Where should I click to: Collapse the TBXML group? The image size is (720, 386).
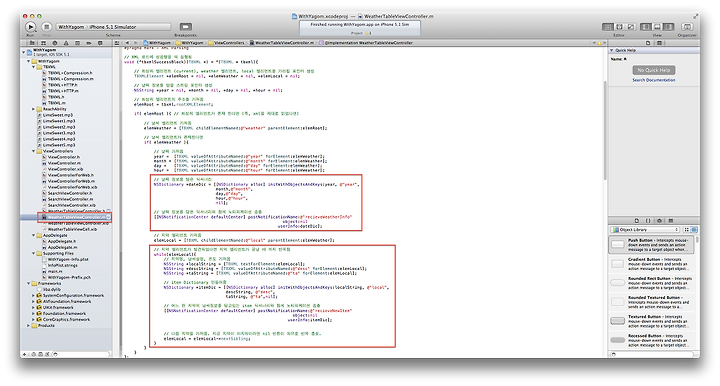point(34,67)
